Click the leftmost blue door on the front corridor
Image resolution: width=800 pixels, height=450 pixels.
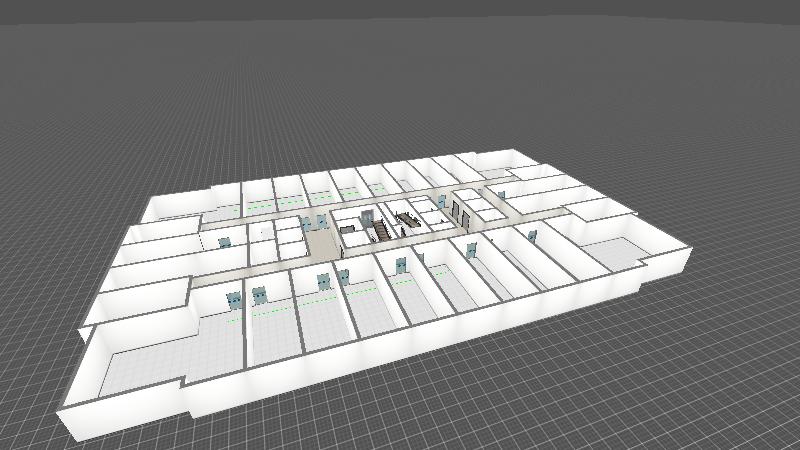[x=235, y=298]
